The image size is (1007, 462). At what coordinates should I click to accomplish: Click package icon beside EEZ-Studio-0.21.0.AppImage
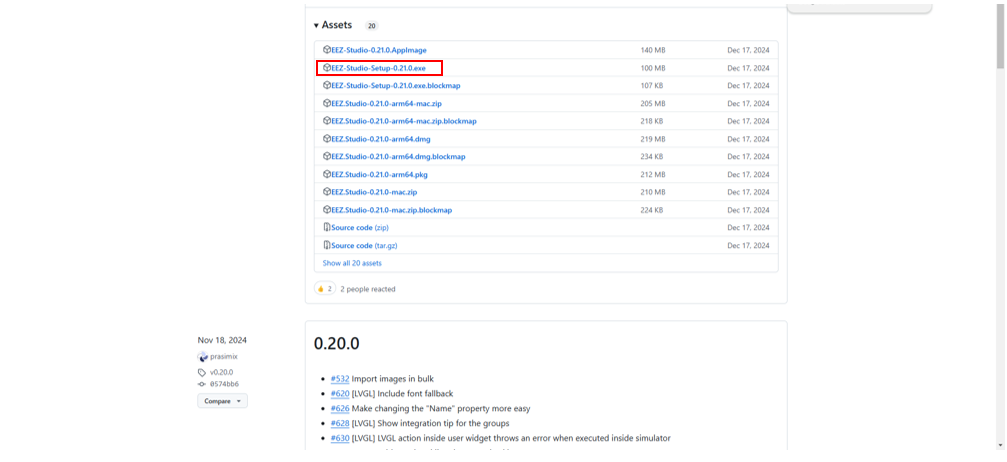327,50
